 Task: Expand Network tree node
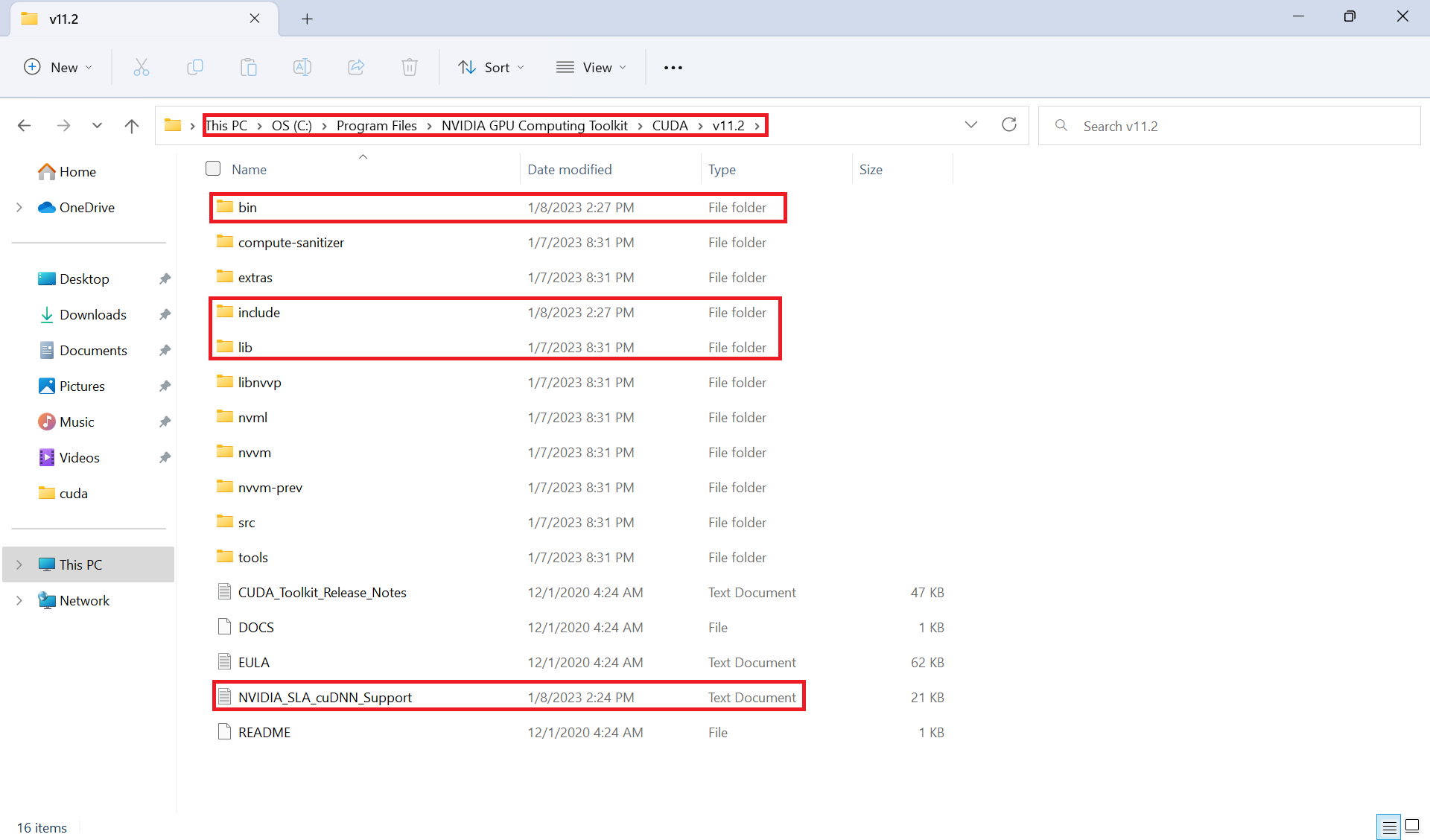(x=19, y=601)
